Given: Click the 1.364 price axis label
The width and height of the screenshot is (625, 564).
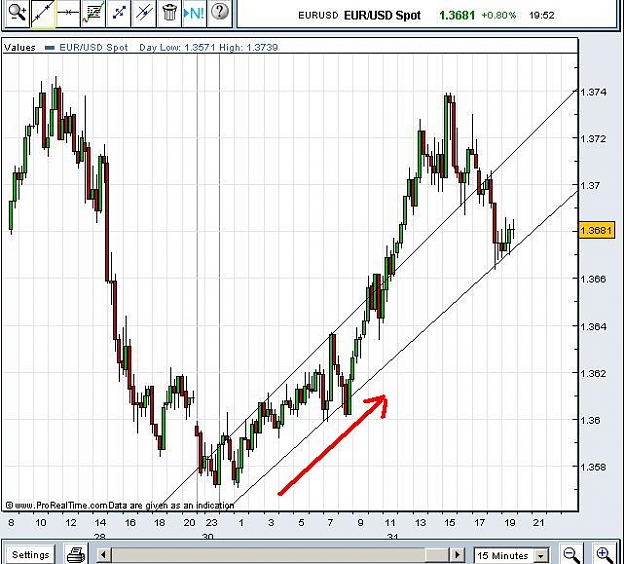Looking at the screenshot, I should click(x=593, y=326).
